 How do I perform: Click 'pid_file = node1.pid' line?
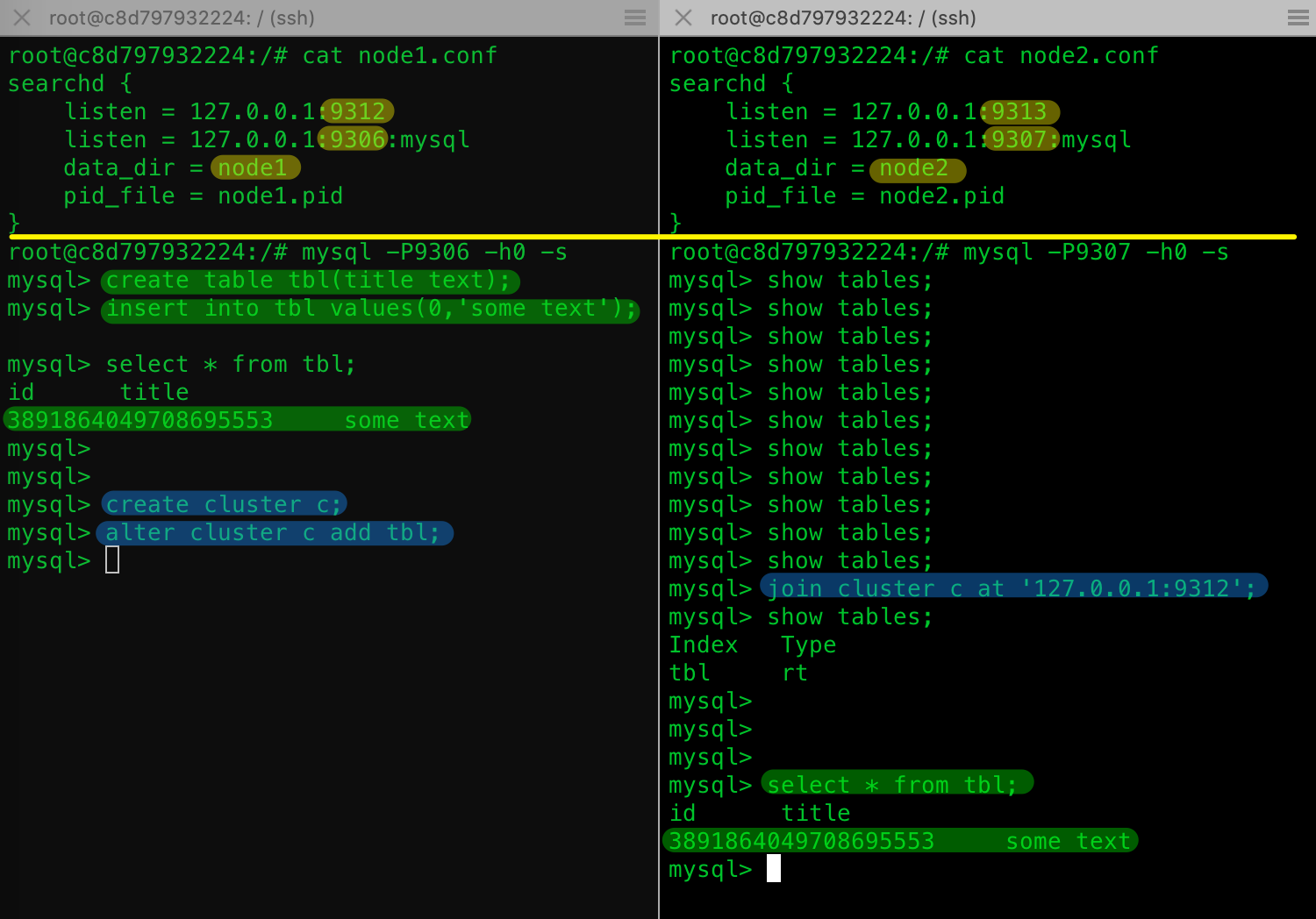coord(204,196)
